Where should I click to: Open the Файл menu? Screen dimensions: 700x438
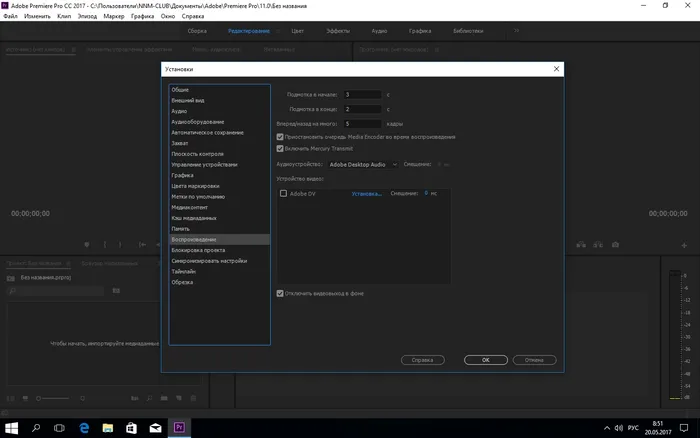[x=10, y=16]
